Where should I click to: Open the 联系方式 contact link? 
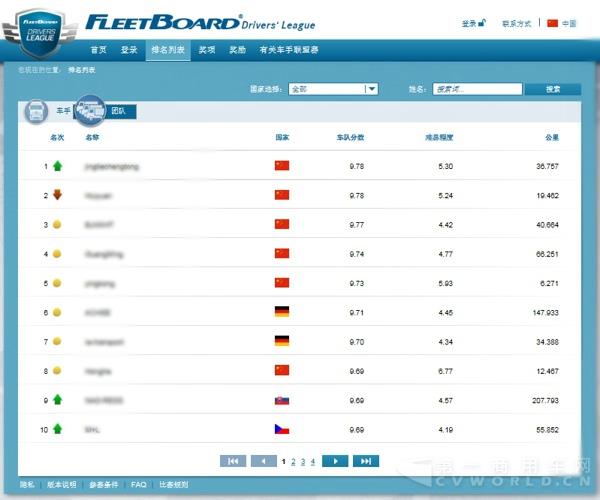517,24
